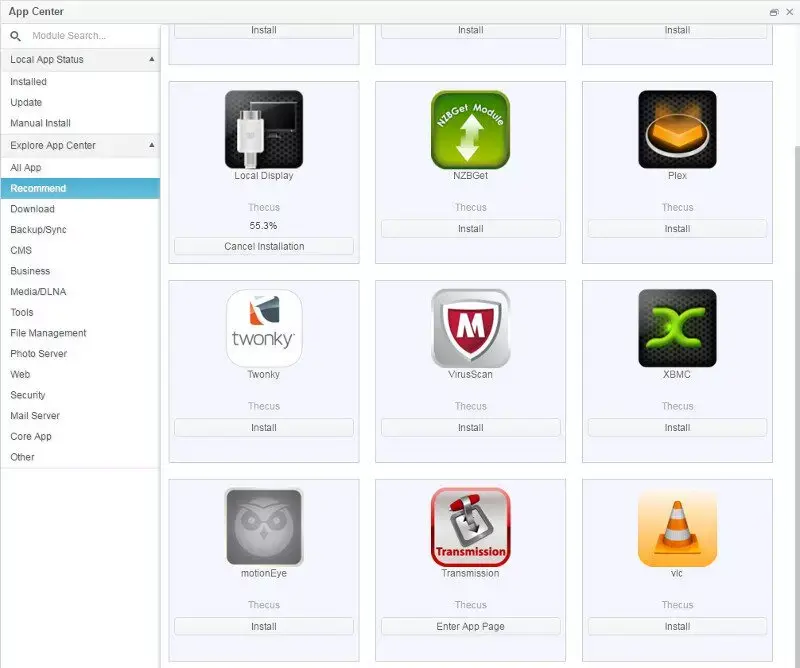Image resolution: width=800 pixels, height=668 pixels.
Task: Select the Security category
Action: pos(80,395)
